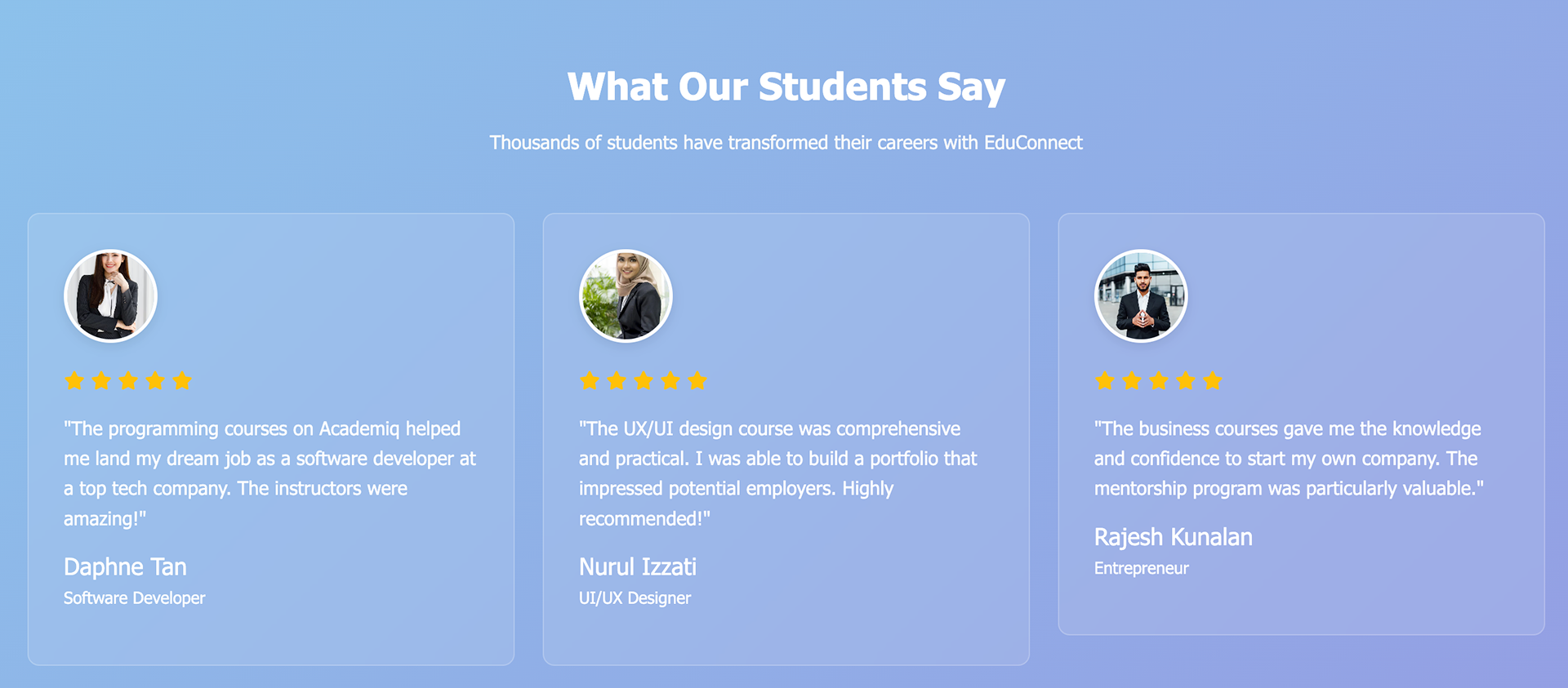Click Rajesh Kunalan's profile photo
This screenshot has width=1568, height=688.
1141,295
